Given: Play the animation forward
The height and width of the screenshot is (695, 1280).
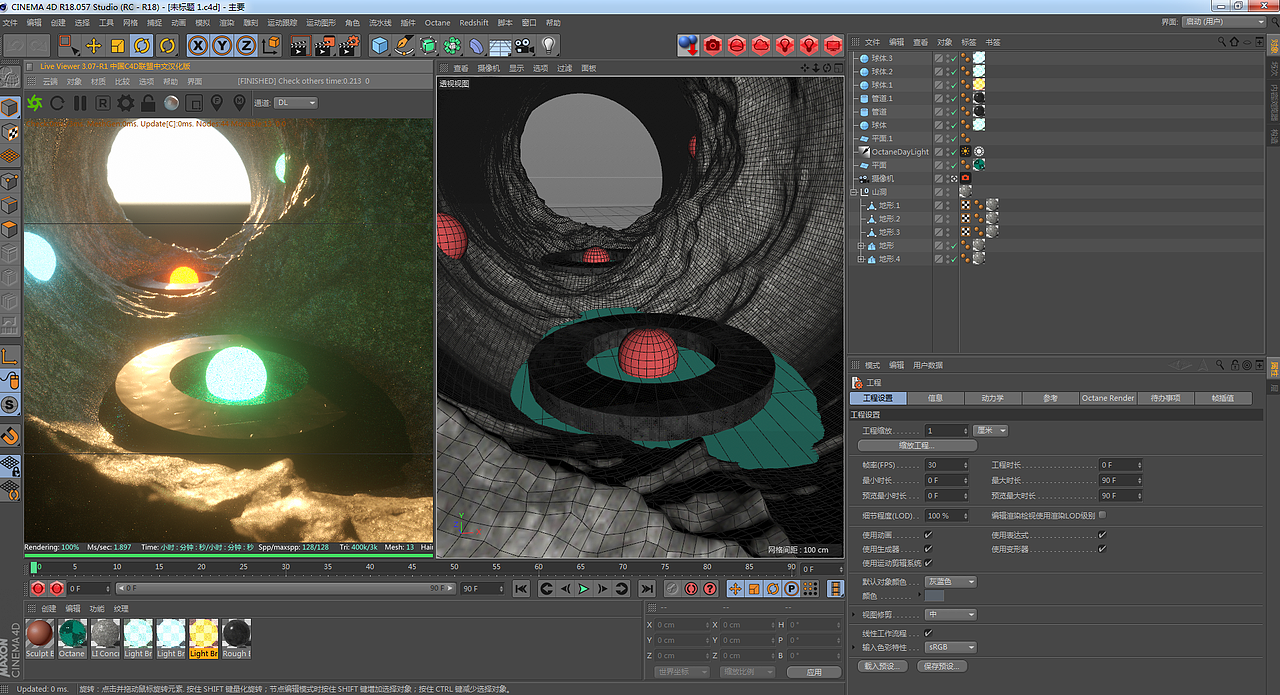Looking at the screenshot, I should 584,589.
